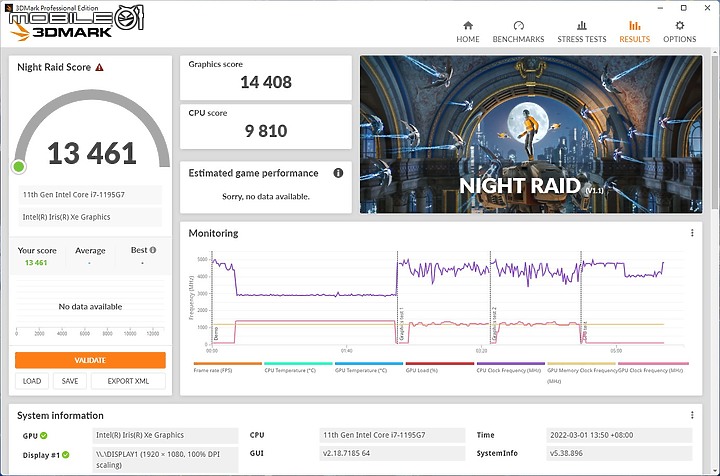Click the options gear icon
This screenshot has width=720, height=476.
click(x=680, y=25)
